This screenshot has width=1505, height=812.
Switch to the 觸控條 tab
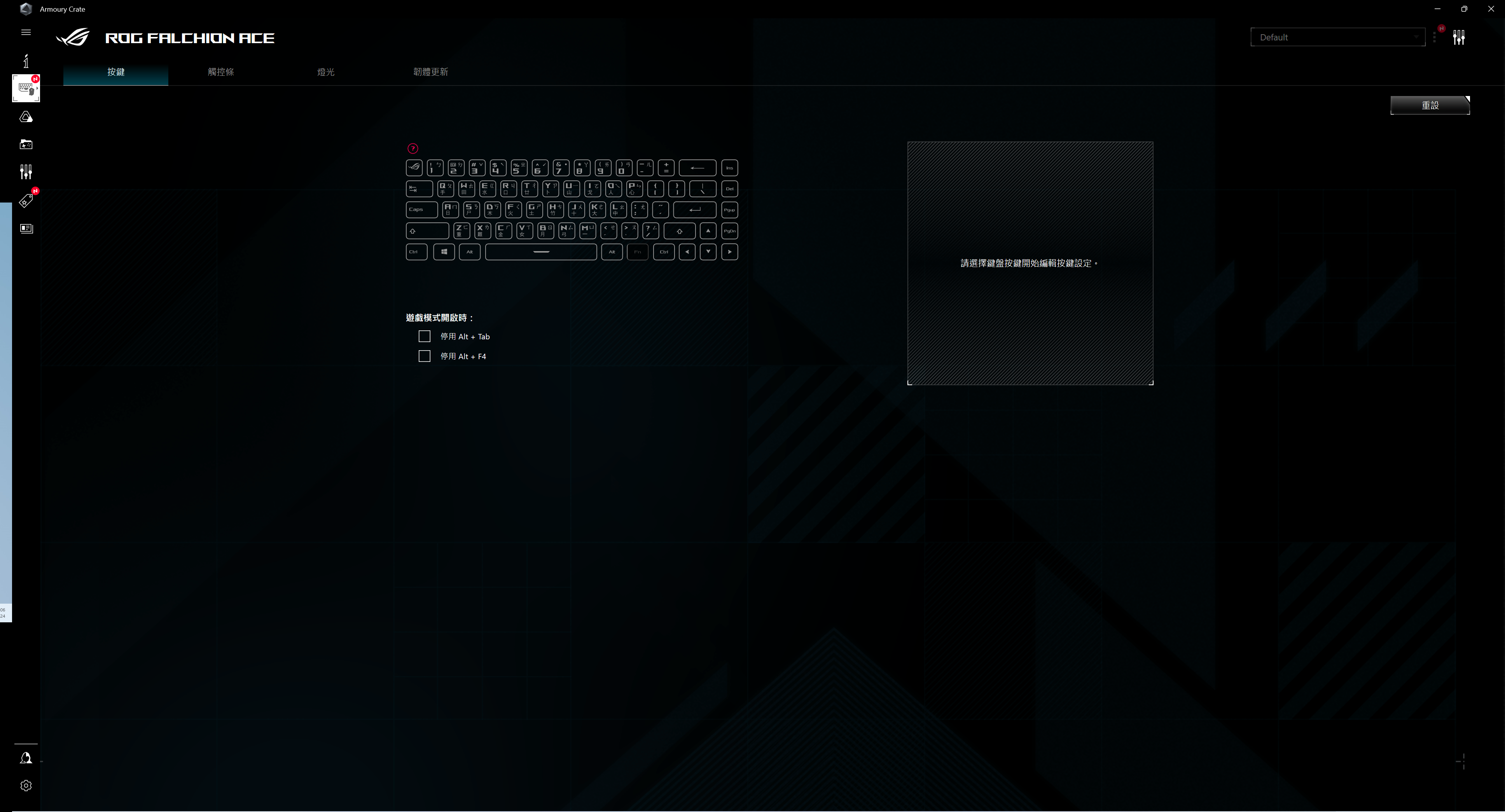tap(221, 72)
